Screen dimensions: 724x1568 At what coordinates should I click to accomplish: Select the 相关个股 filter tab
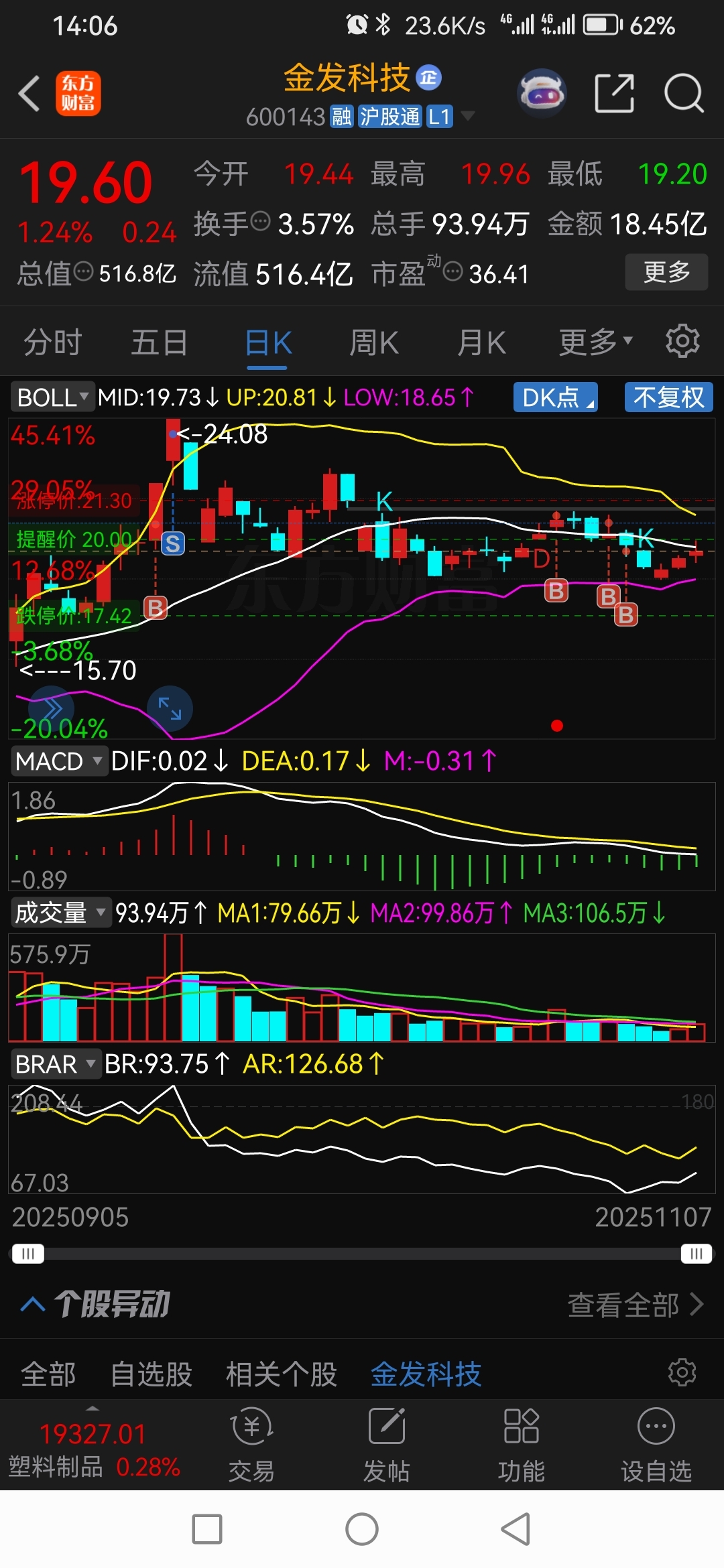click(x=282, y=1374)
